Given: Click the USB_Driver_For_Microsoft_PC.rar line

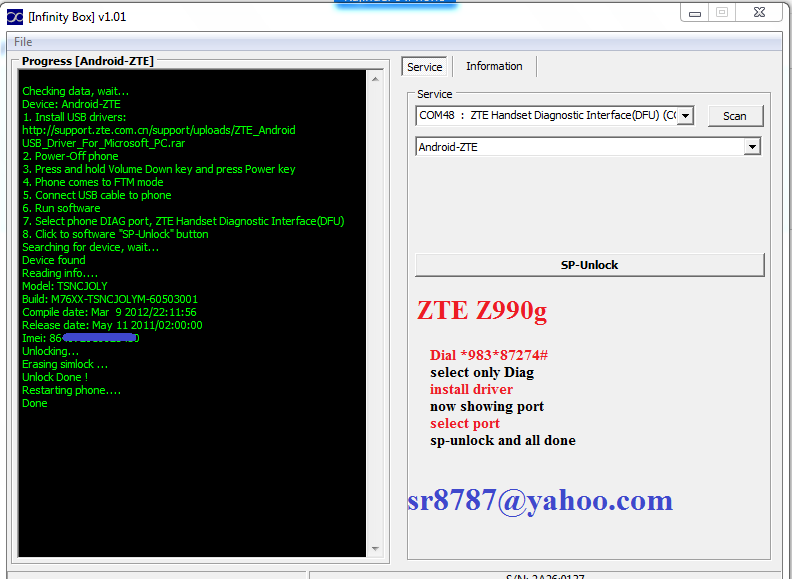Looking at the screenshot, I should [104, 143].
